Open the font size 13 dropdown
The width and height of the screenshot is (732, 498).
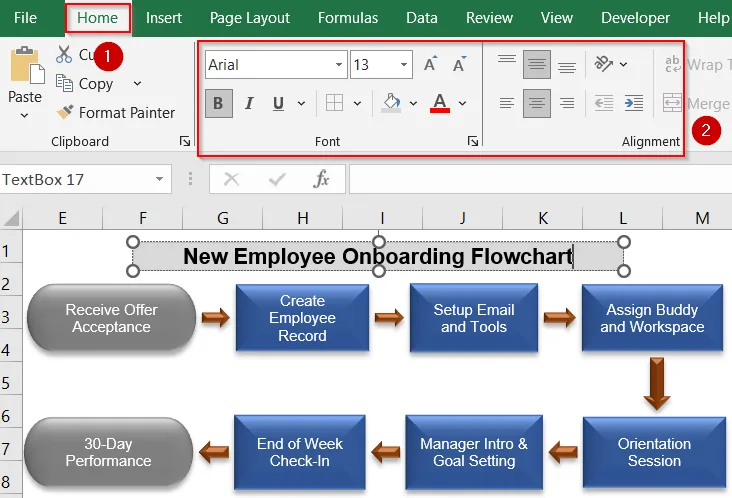click(404, 64)
